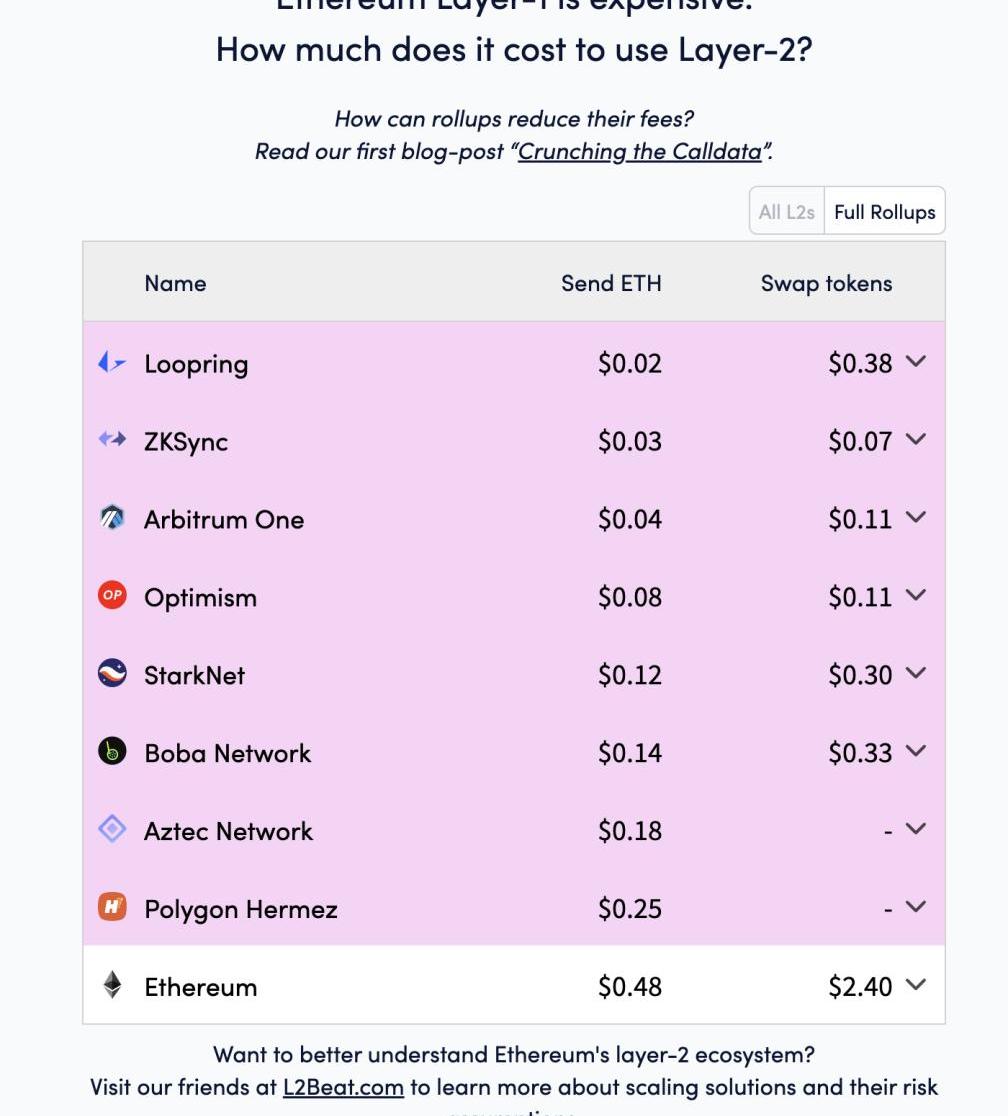Click the Send ETH column header

[611, 283]
